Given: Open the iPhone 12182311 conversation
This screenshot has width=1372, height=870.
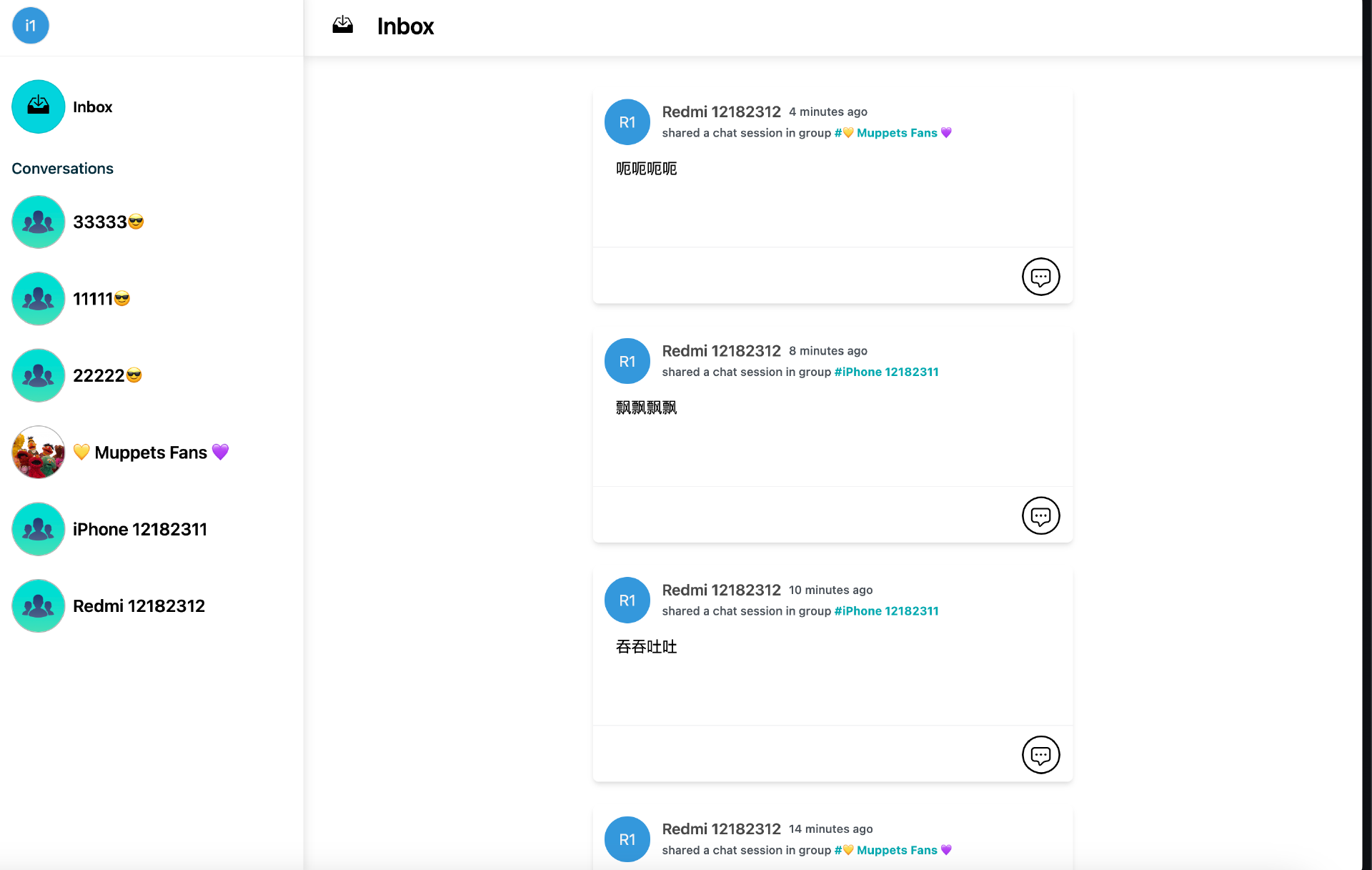Looking at the screenshot, I should click(140, 529).
